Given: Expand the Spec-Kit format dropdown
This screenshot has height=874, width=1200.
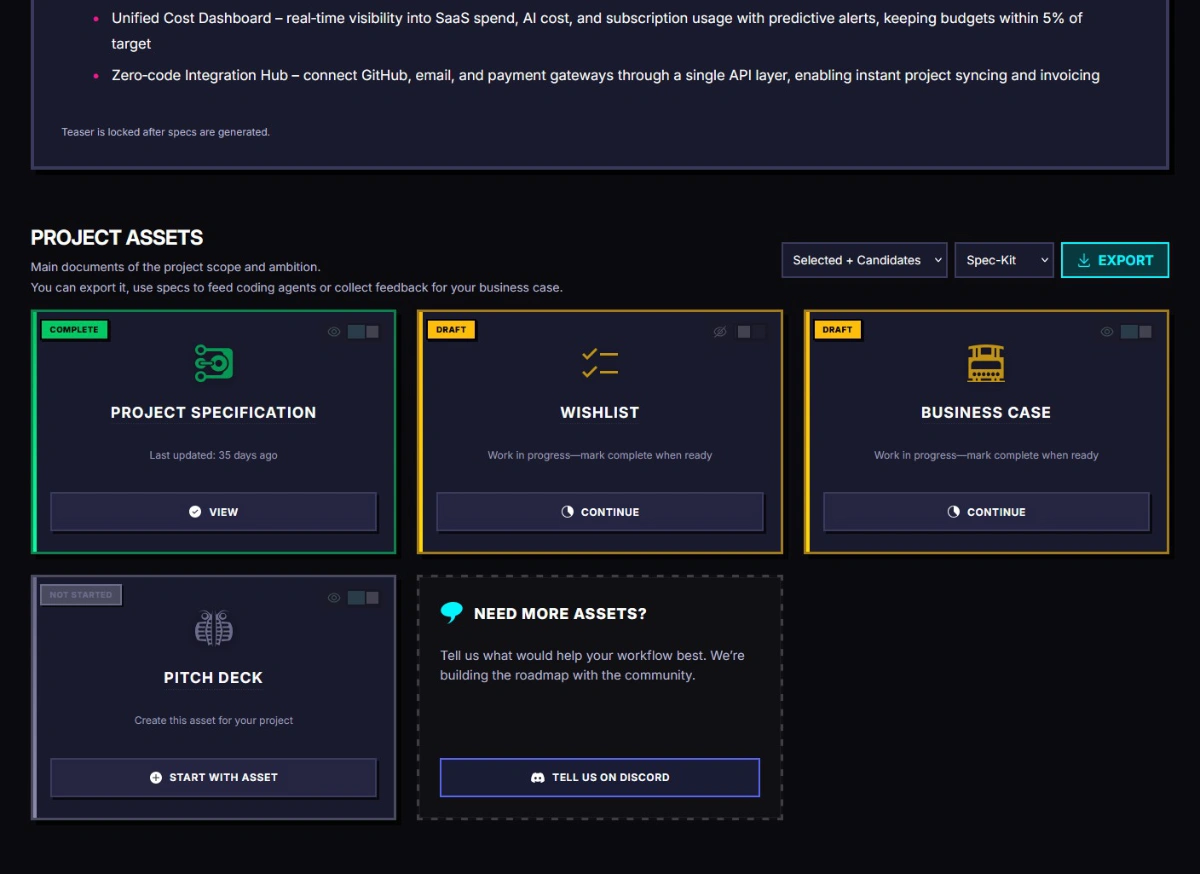Looking at the screenshot, I should (1003, 260).
